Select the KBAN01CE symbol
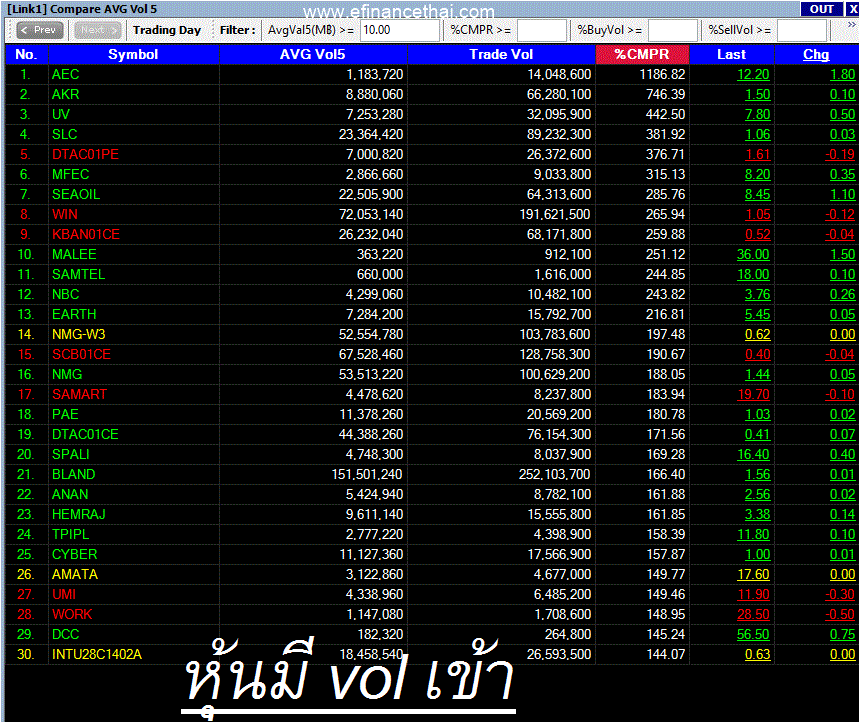Image resolution: width=859 pixels, height=722 pixels. tap(86, 234)
